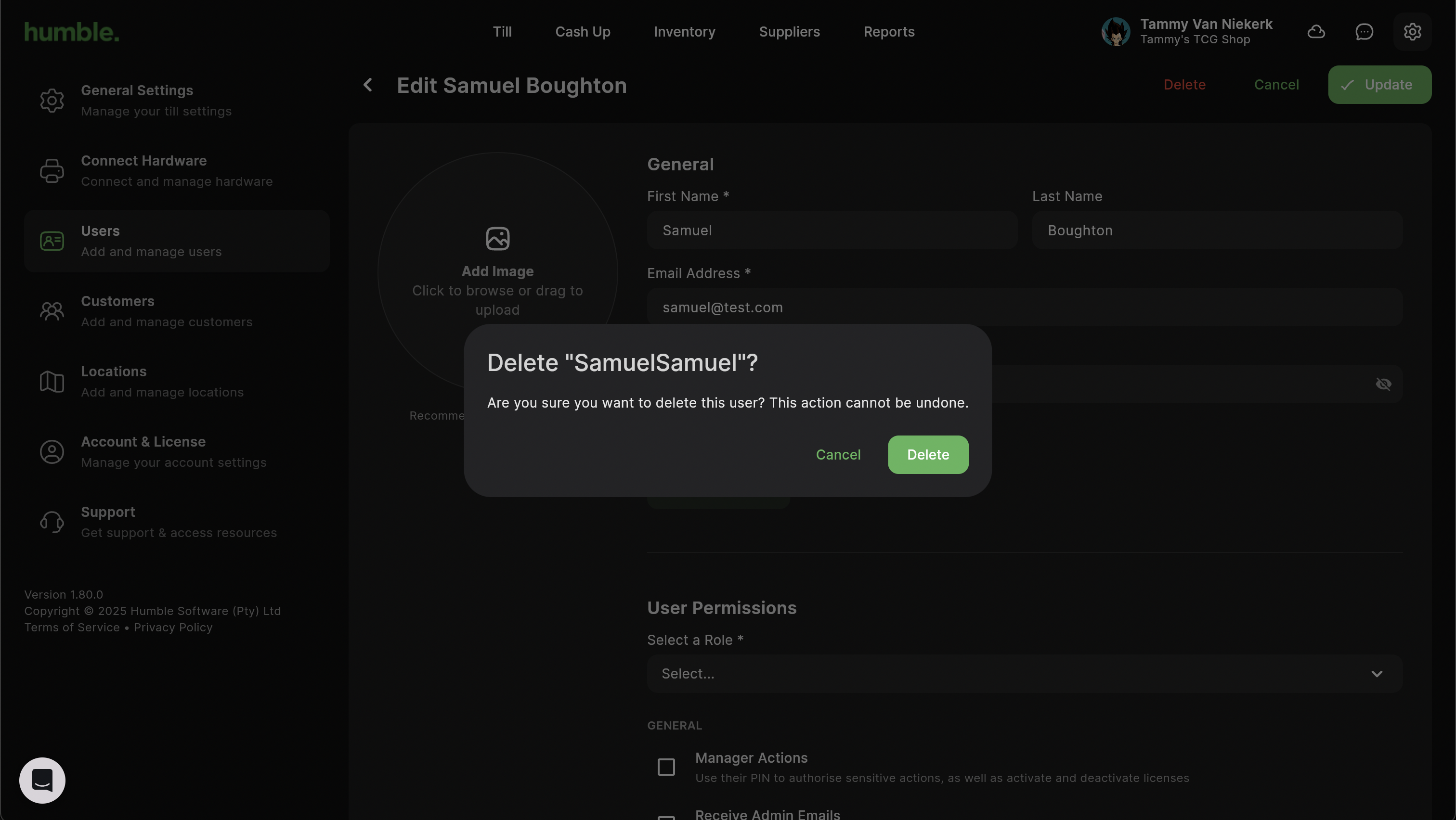Click the back arrow beside Edit title
This screenshot has height=820, width=1456.
[368, 85]
